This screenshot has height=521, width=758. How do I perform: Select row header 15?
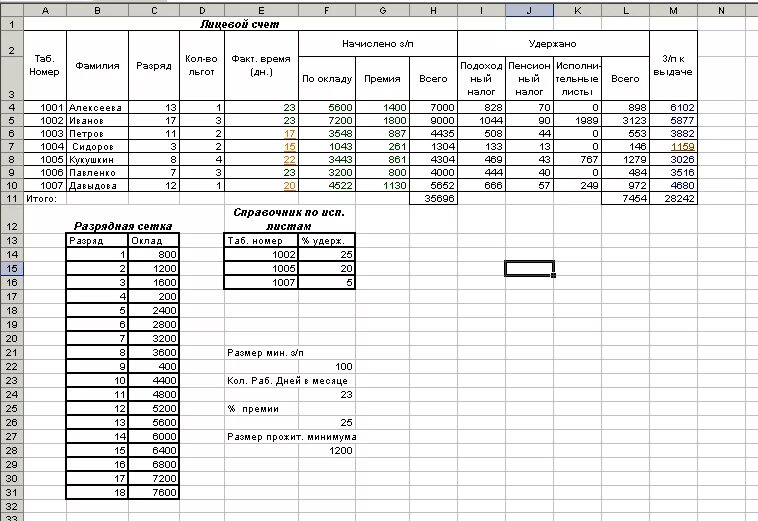(12, 269)
